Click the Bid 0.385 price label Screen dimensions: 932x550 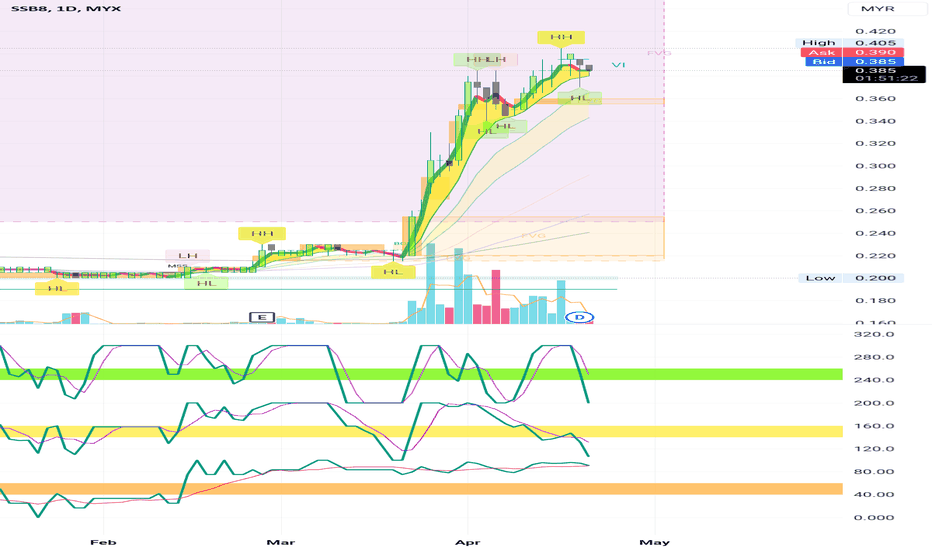click(x=855, y=61)
